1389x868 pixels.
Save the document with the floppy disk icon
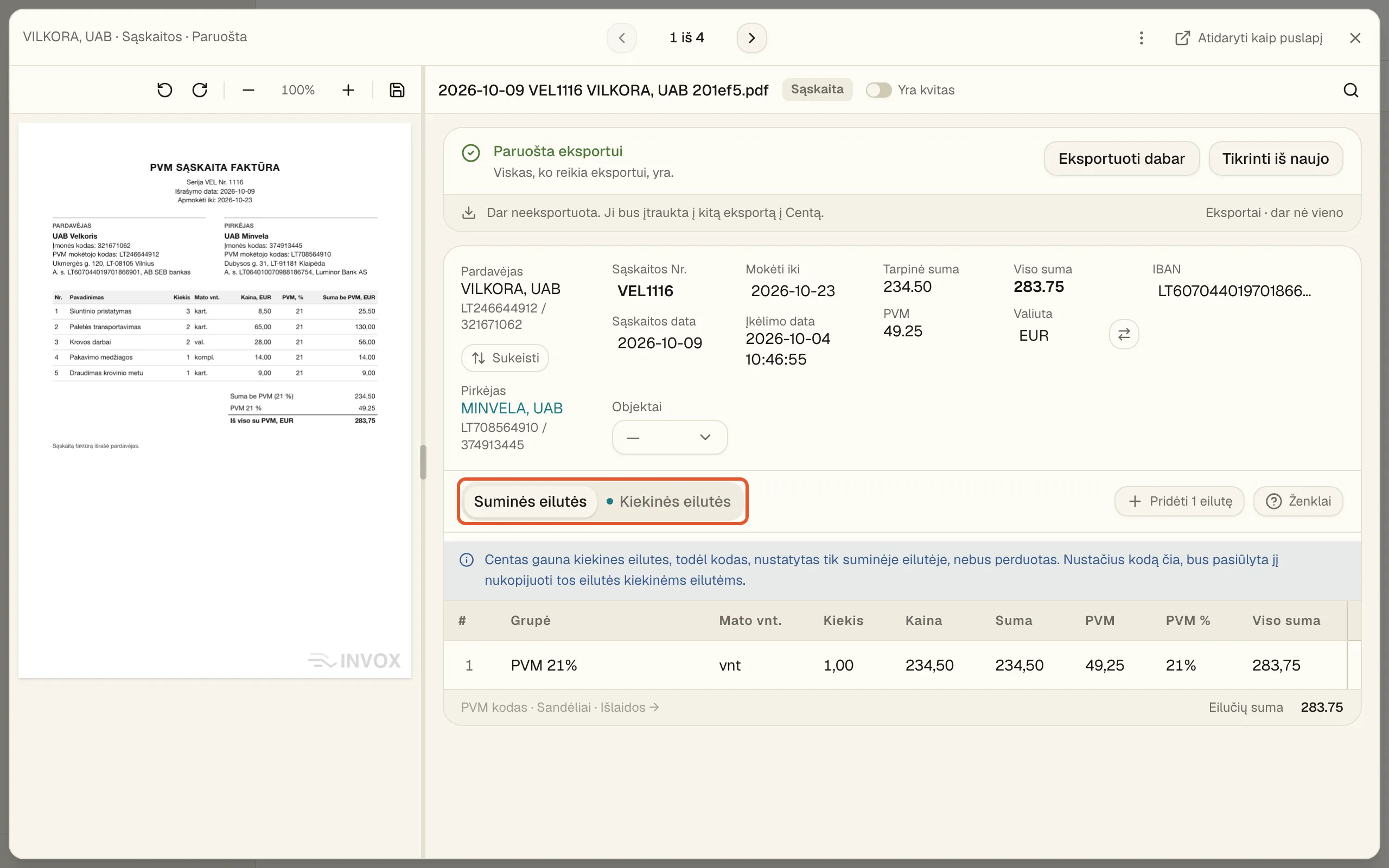[x=397, y=90]
